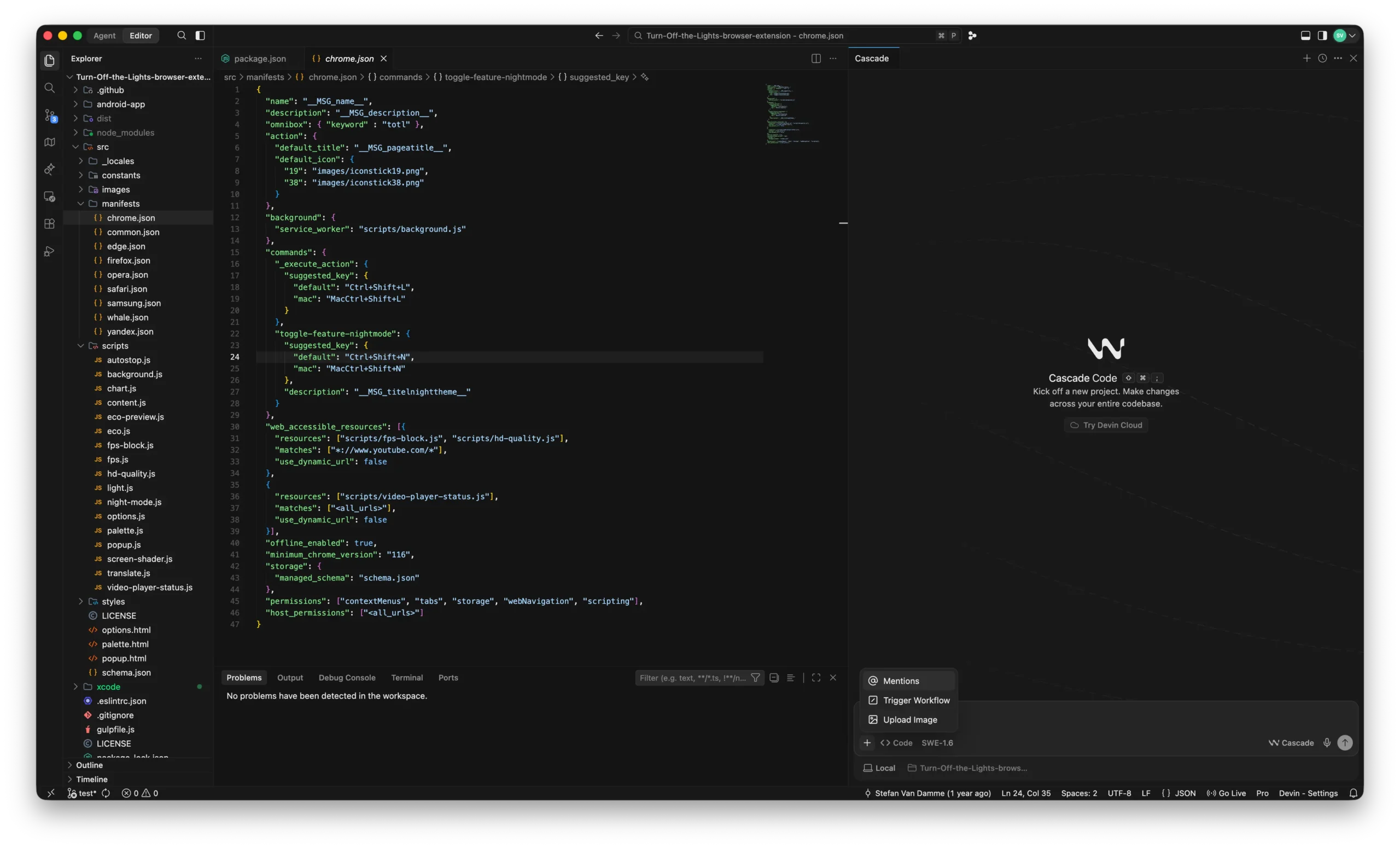Go forward with the right arrow
The image size is (1400, 848).
click(x=616, y=35)
